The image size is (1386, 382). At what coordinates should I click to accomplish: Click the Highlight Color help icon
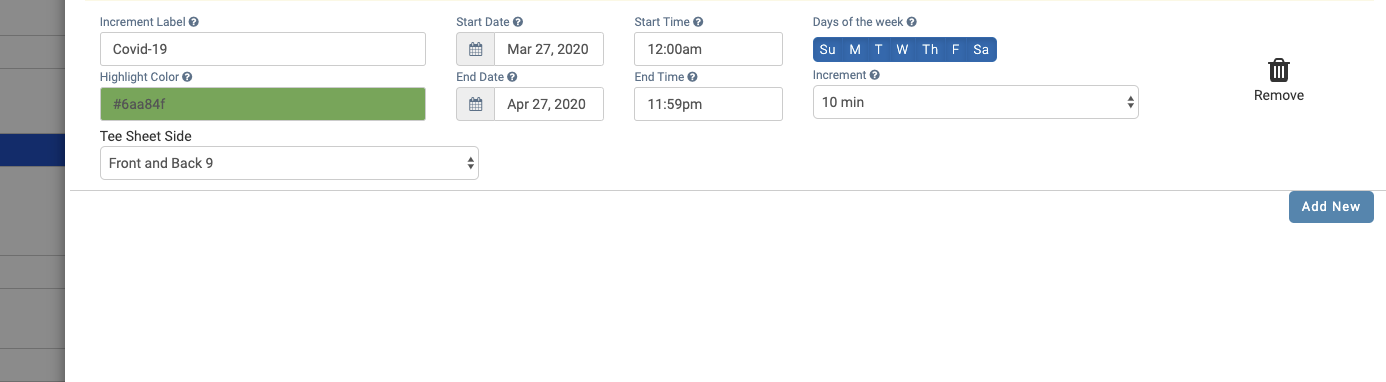(187, 77)
